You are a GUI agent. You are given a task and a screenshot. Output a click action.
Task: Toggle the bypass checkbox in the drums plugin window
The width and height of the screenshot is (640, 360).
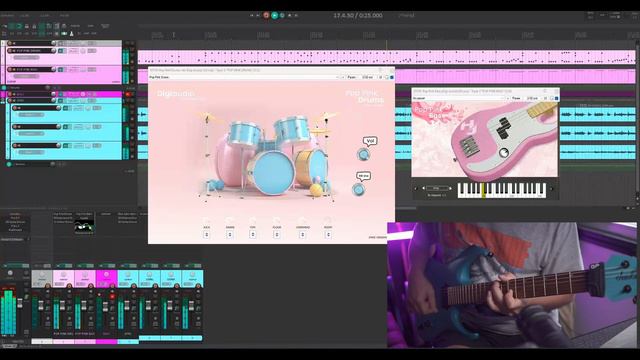tap(392, 77)
